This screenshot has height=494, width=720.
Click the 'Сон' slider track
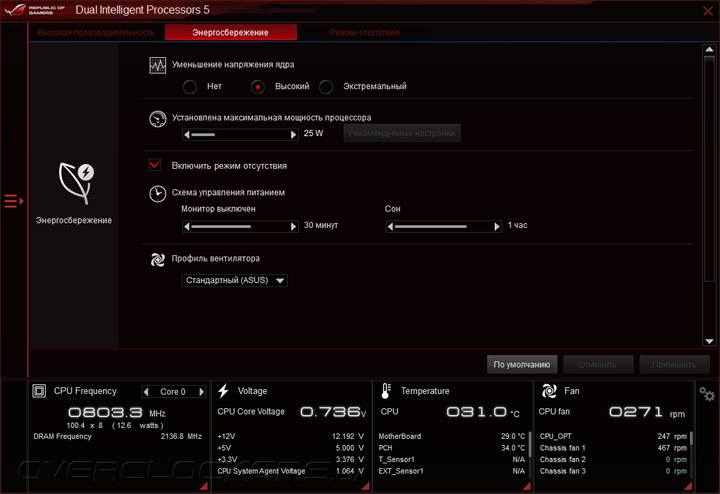(x=444, y=226)
